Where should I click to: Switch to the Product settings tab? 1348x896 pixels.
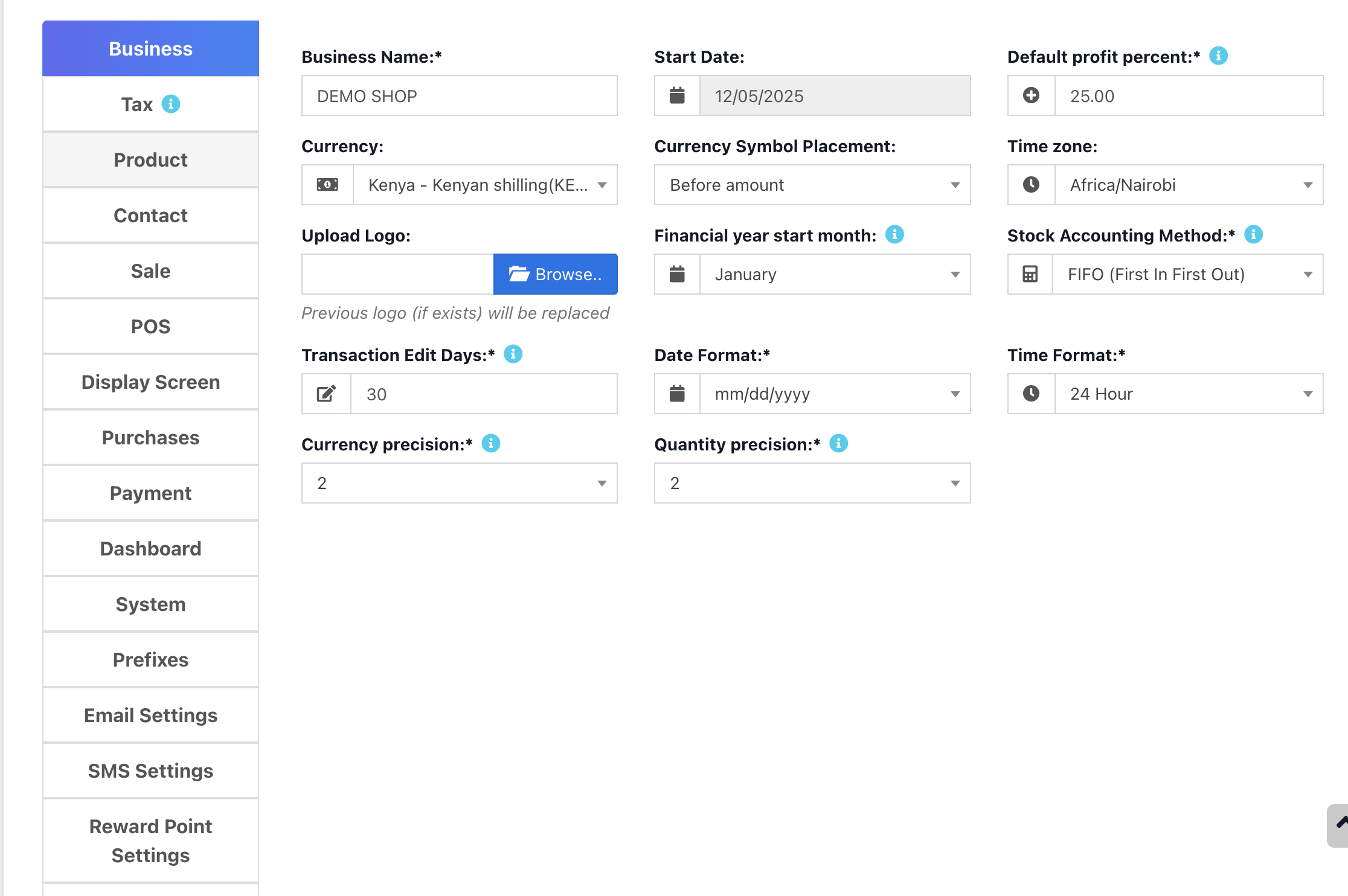[x=150, y=159]
